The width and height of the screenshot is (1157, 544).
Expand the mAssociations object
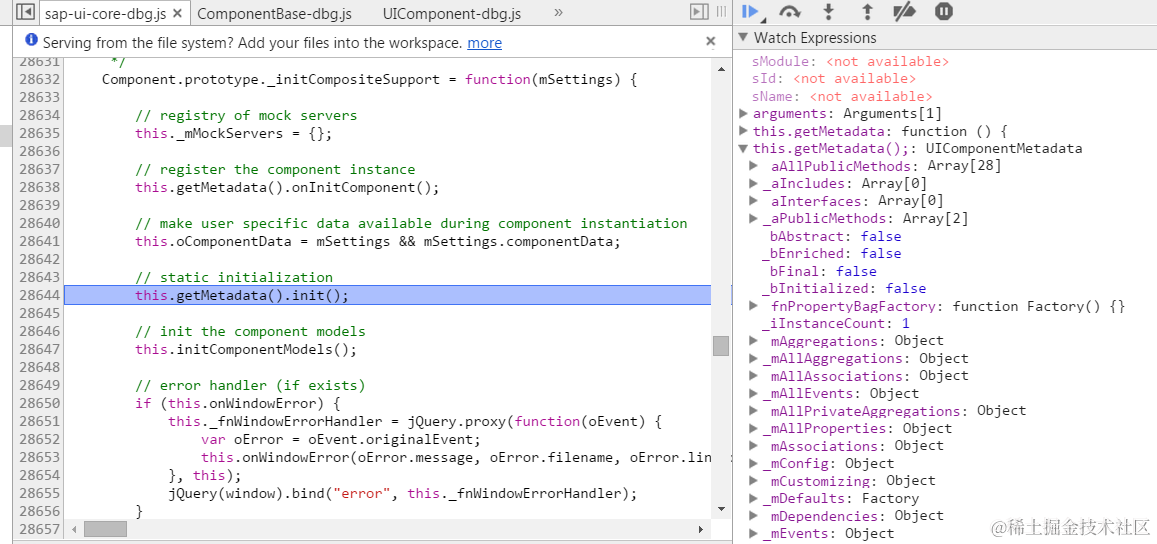pyautogui.click(x=753, y=446)
